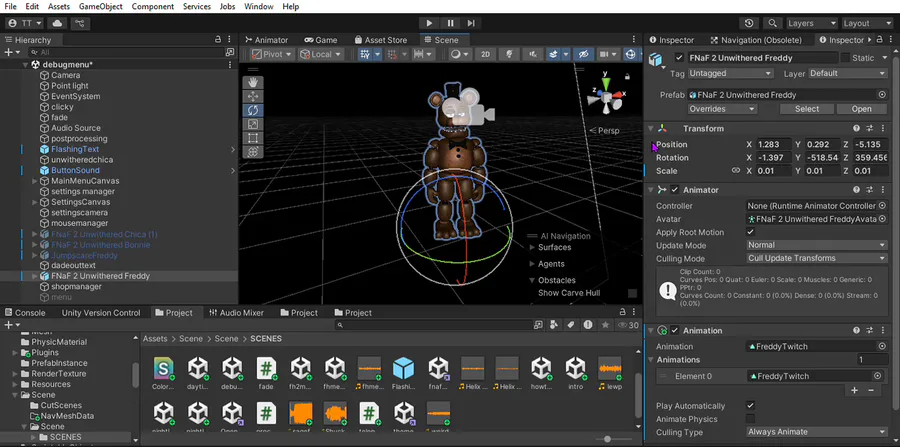Toggle Animator component enabled checkbox
Screen dimensions: 900x447
coord(675,190)
